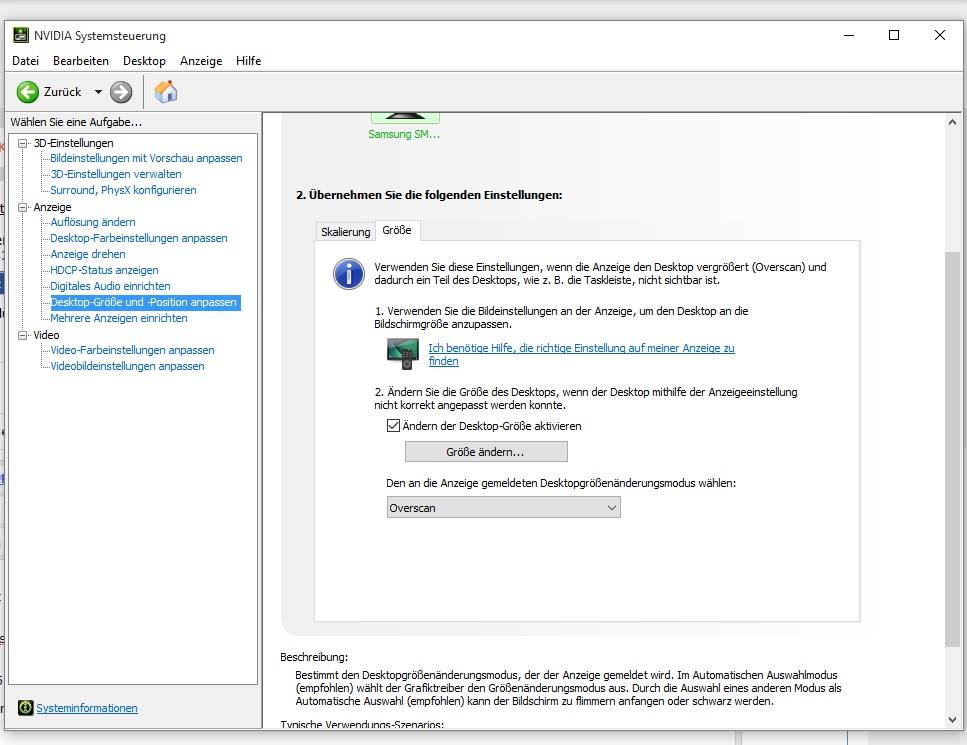Open Desktop-Farbeinstellungen anpassen

click(x=139, y=238)
